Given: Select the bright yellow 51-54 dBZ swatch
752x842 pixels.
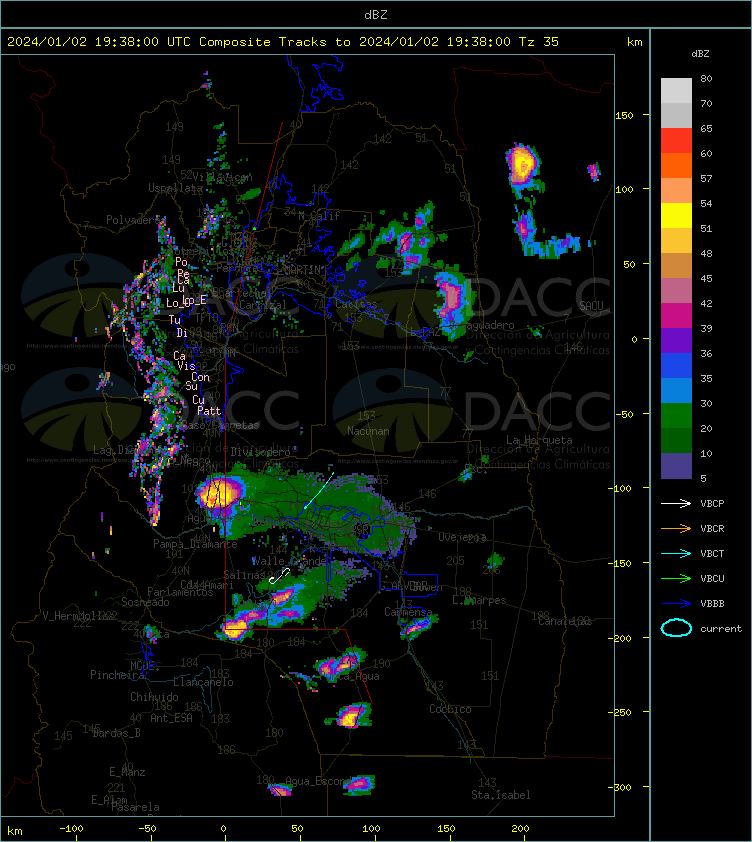Looking at the screenshot, I should [676, 215].
